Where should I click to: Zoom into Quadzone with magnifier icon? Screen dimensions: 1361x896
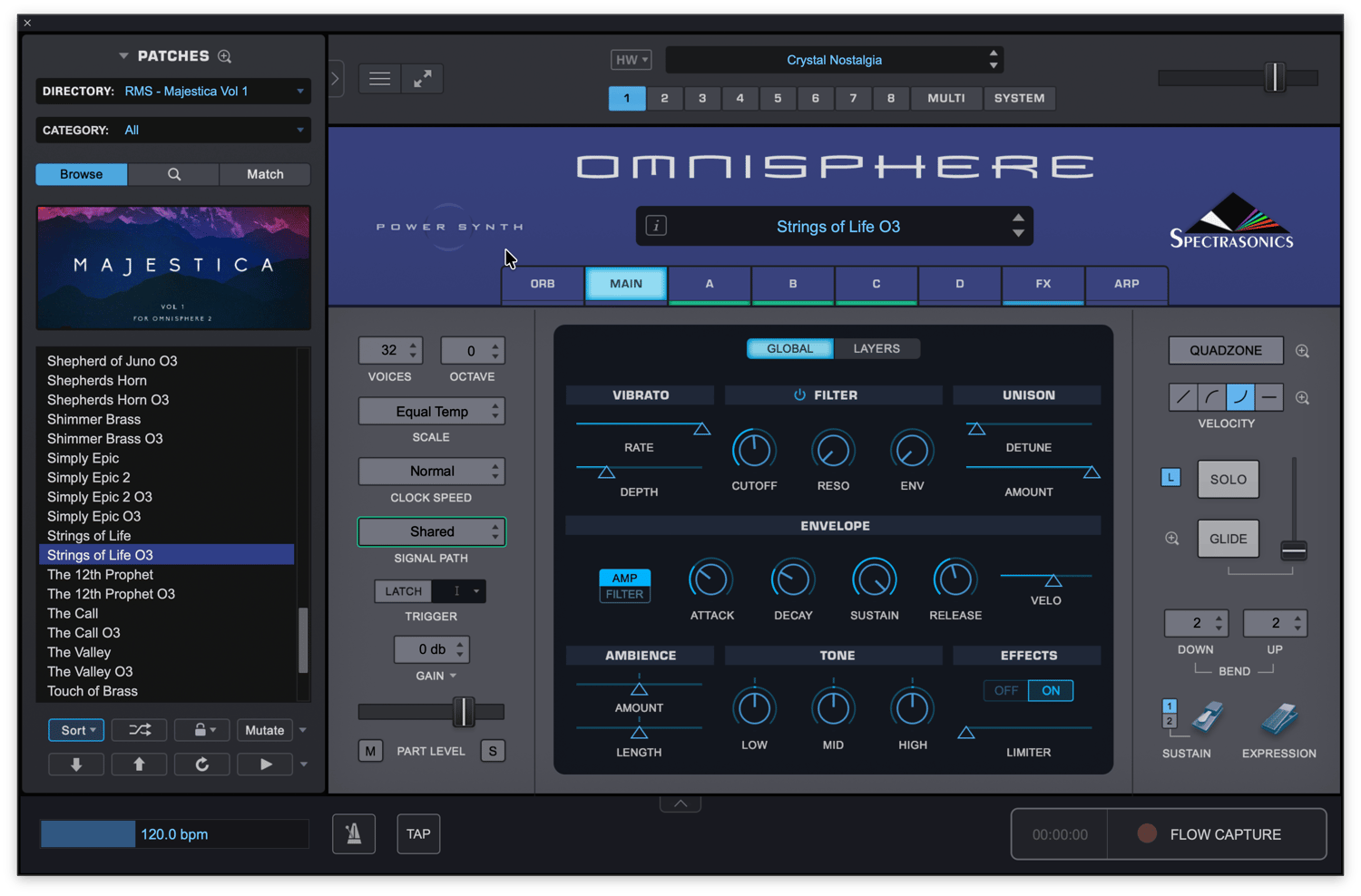coord(1302,351)
